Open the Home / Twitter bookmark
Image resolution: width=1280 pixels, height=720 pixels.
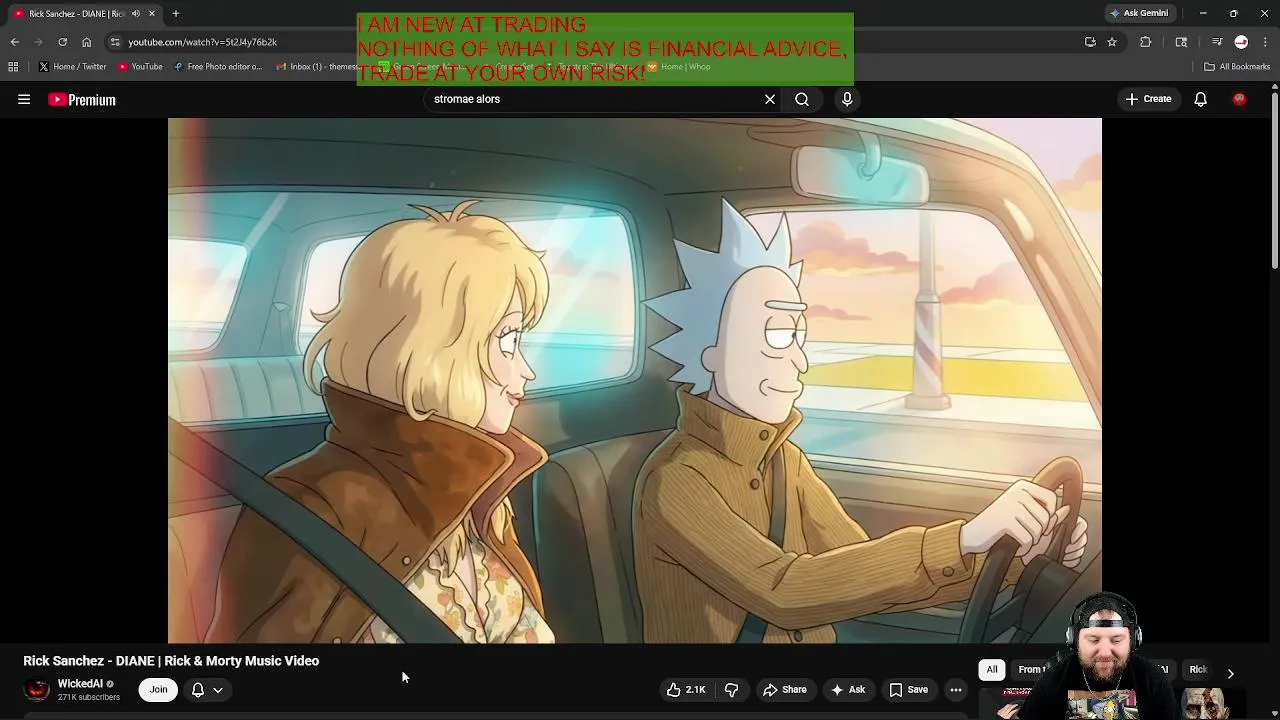coord(72,67)
